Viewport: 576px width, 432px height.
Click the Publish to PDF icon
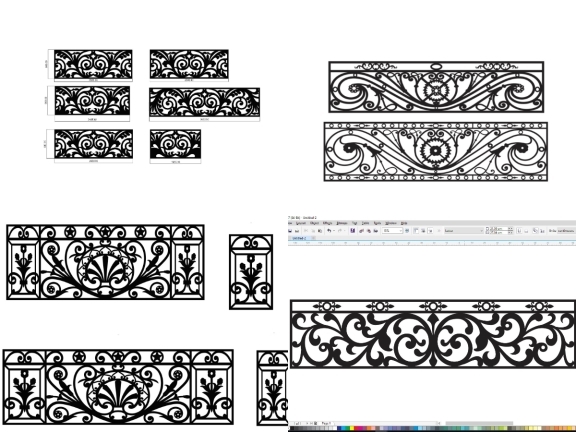(376, 231)
